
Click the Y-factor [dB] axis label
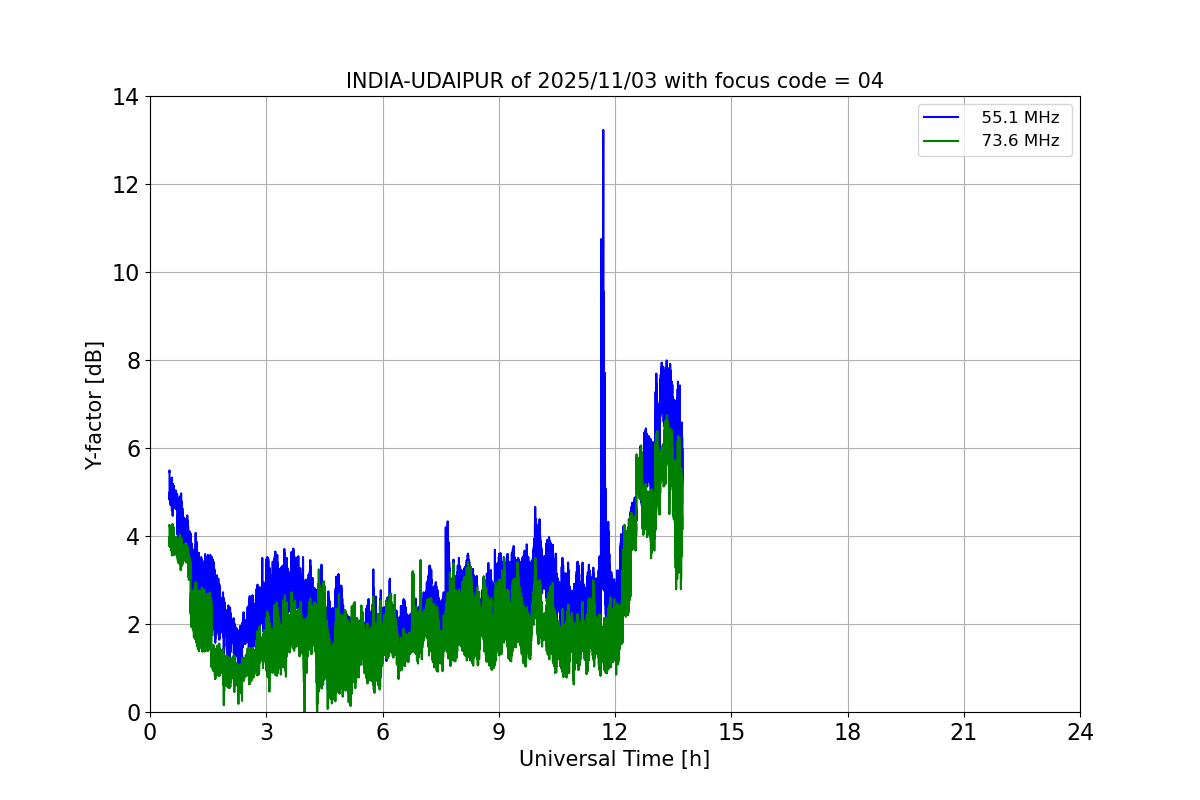[94, 405]
